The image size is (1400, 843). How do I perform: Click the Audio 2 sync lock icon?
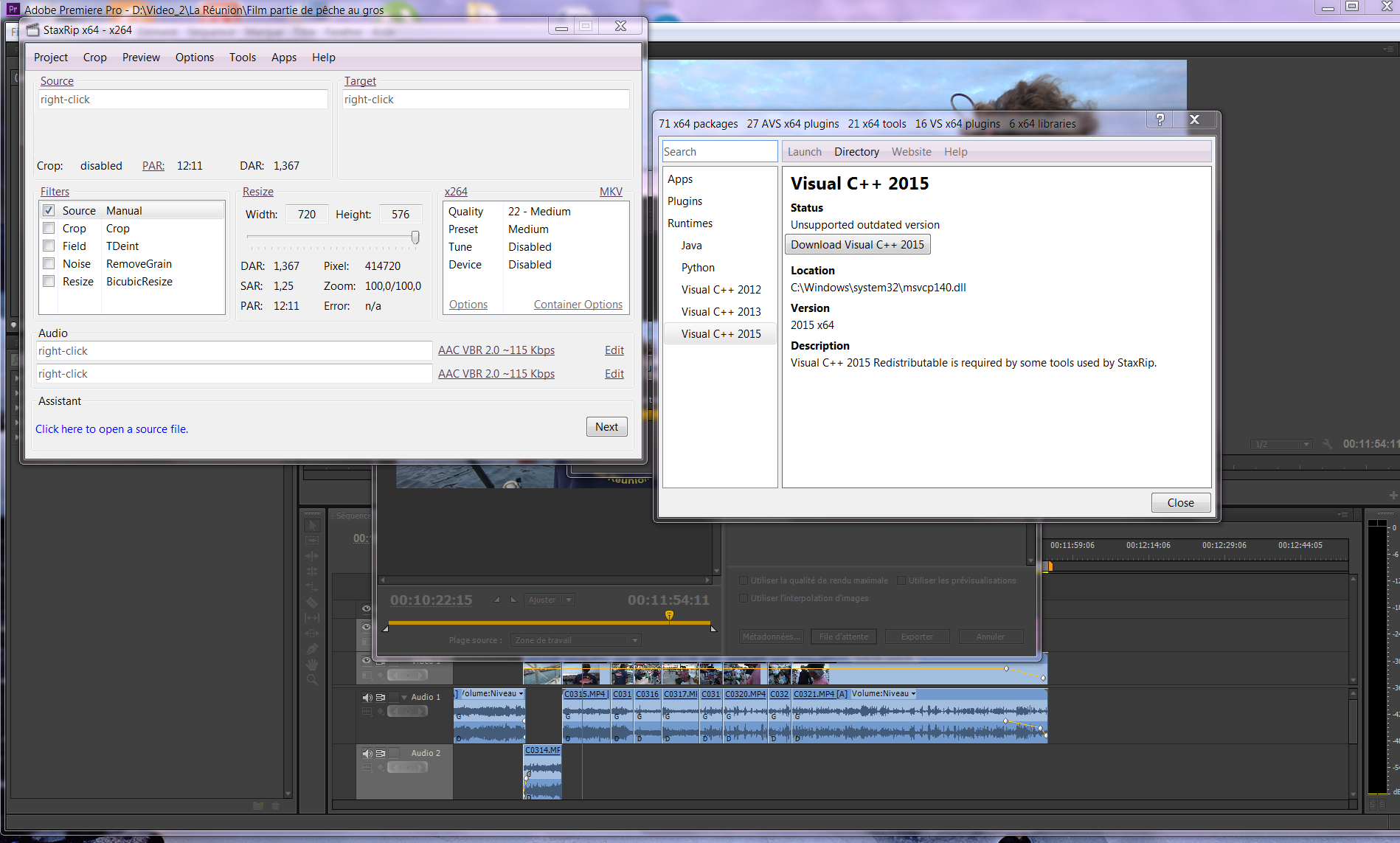pos(381,753)
